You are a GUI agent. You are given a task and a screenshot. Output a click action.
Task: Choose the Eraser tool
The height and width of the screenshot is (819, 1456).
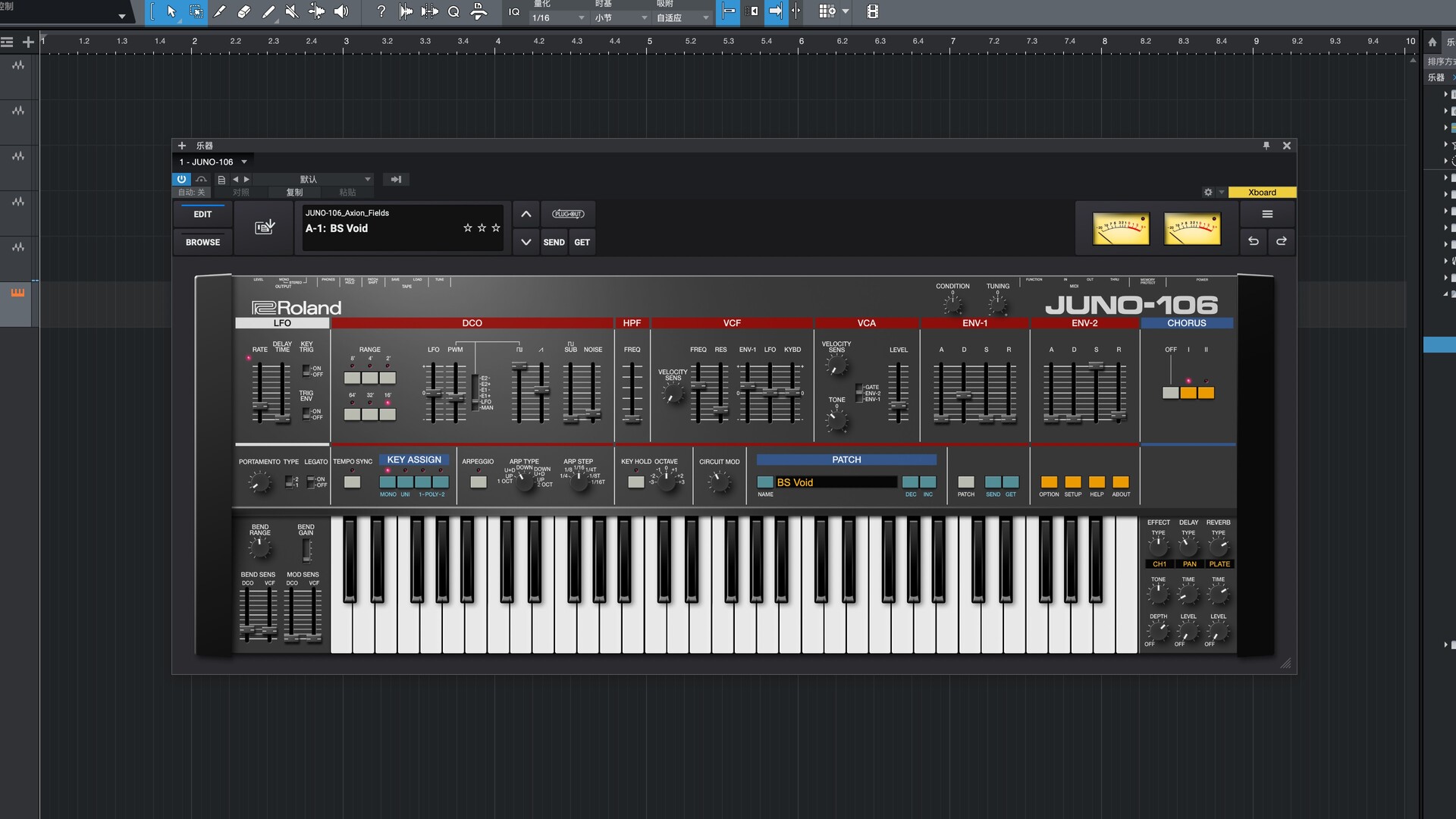point(244,11)
